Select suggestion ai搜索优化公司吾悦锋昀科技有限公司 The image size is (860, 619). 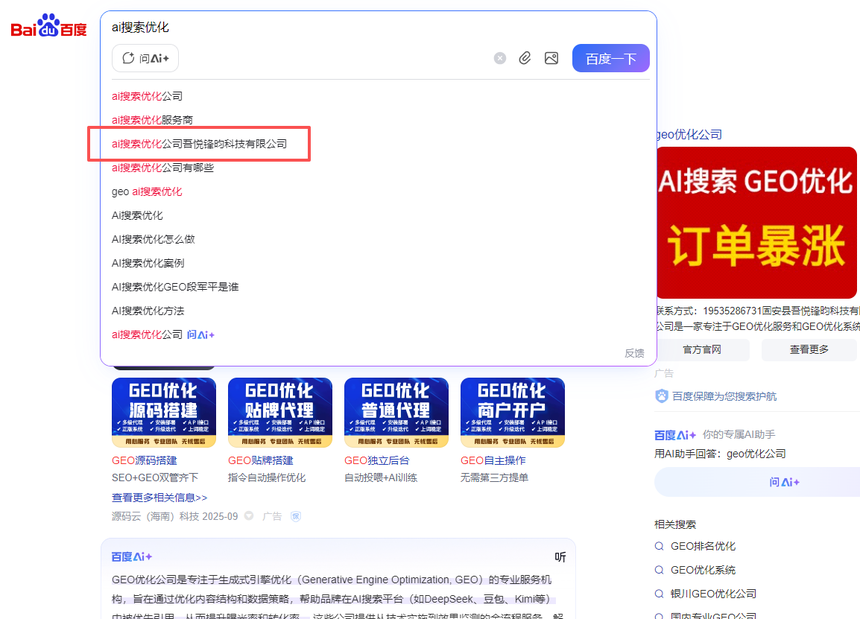199,144
